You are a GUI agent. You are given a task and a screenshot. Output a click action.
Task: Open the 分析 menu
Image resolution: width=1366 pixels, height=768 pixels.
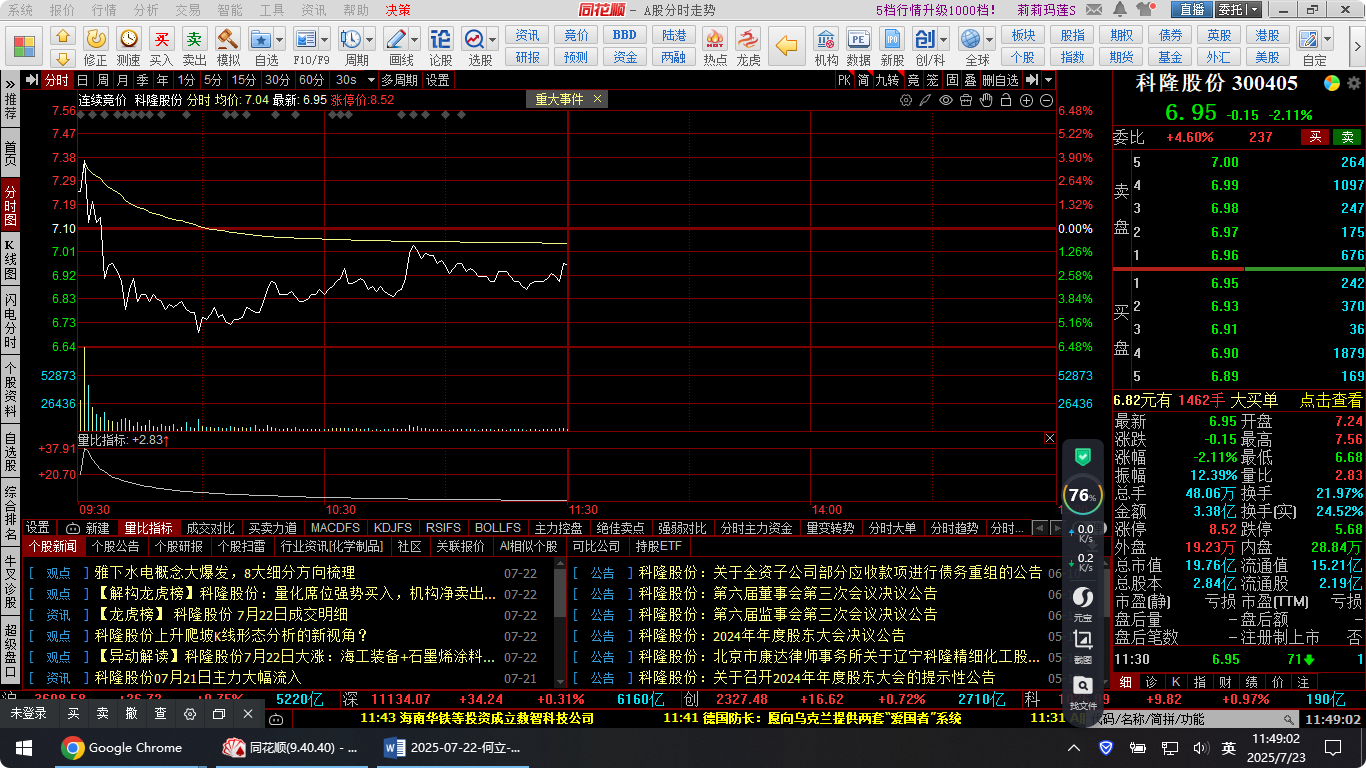146,10
